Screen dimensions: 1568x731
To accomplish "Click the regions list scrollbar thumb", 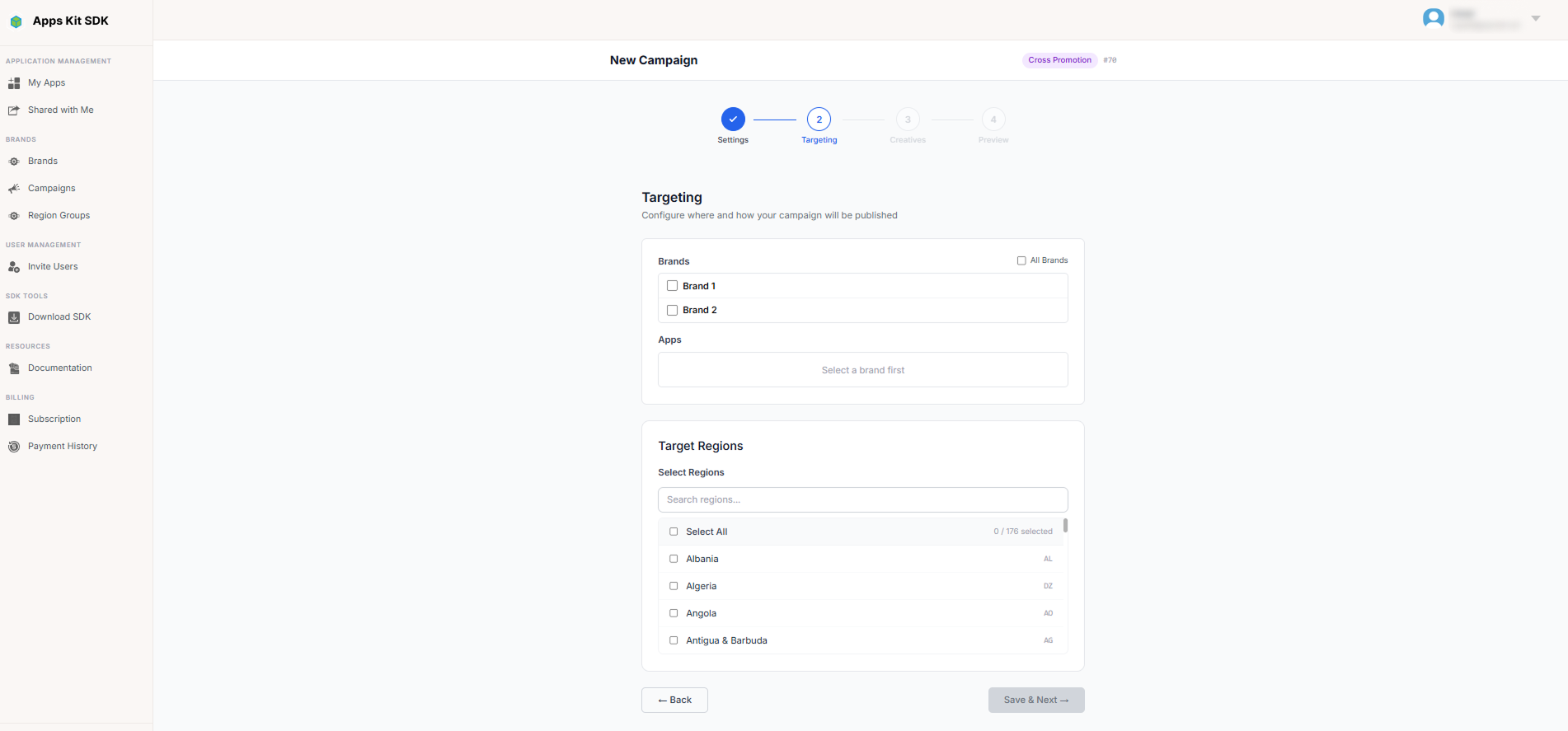I will pyautogui.click(x=1065, y=526).
